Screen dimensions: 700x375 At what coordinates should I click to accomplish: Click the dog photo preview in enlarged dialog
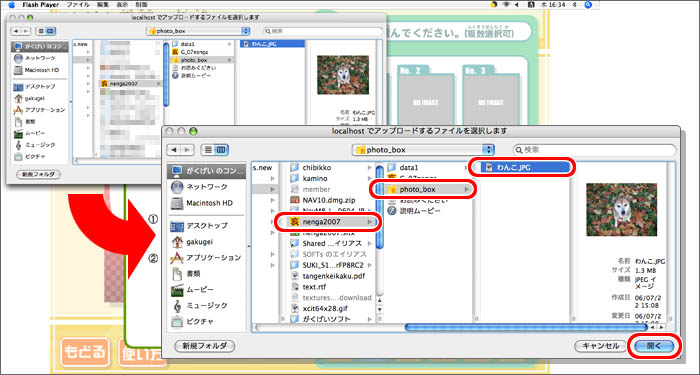[621, 209]
